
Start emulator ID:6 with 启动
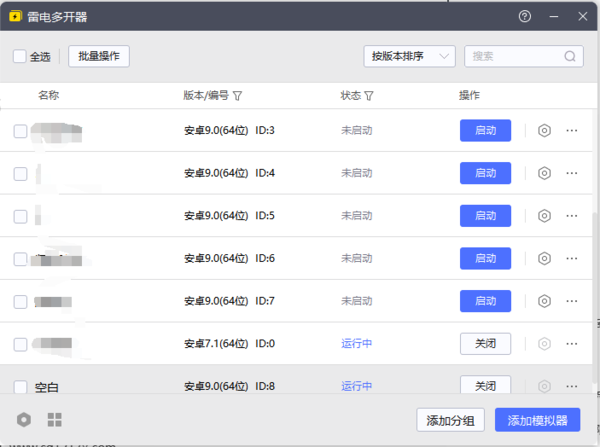point(485,259)
